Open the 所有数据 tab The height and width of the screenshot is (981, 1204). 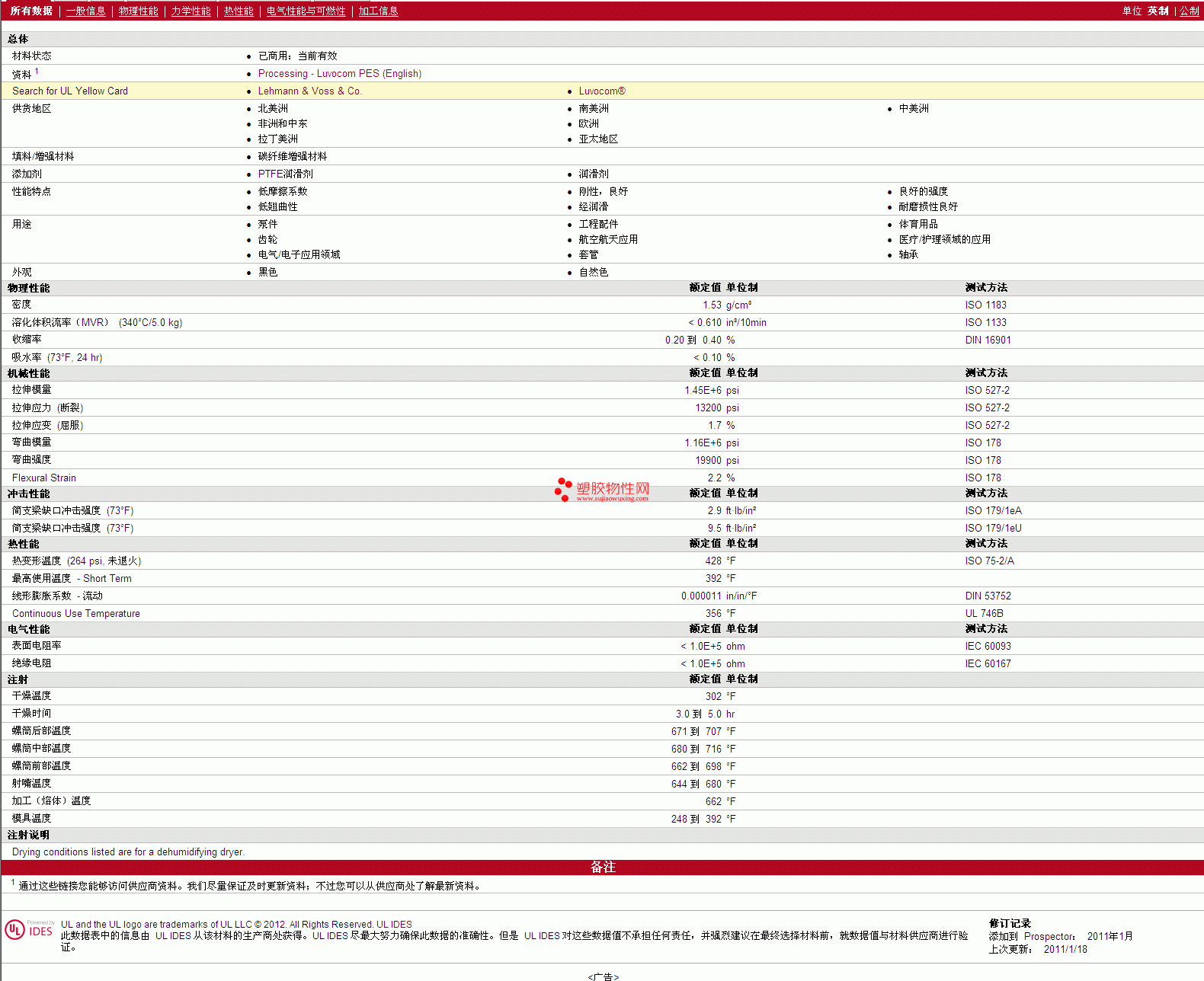coord(31,11)
